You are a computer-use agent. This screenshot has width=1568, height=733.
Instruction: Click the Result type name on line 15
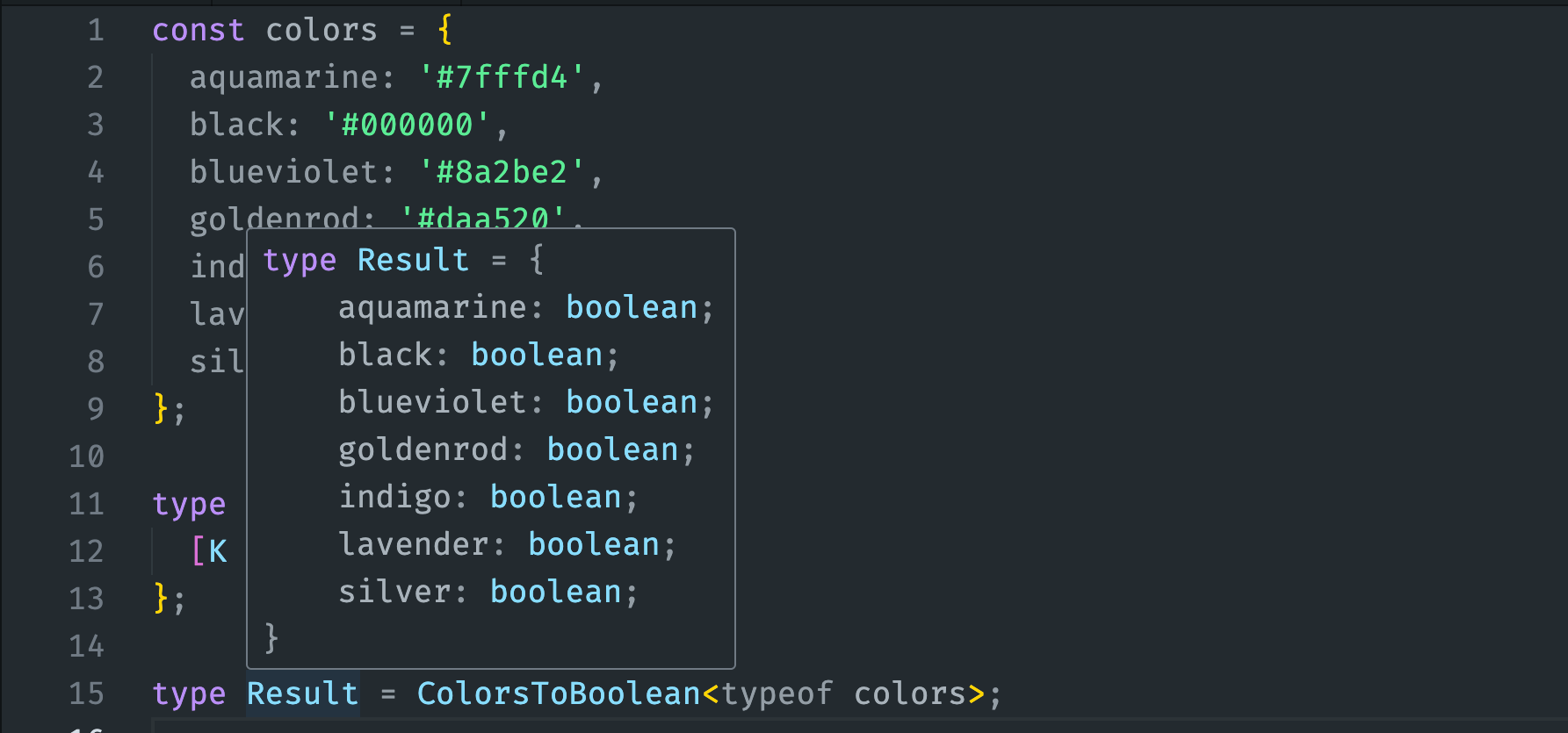302,693
